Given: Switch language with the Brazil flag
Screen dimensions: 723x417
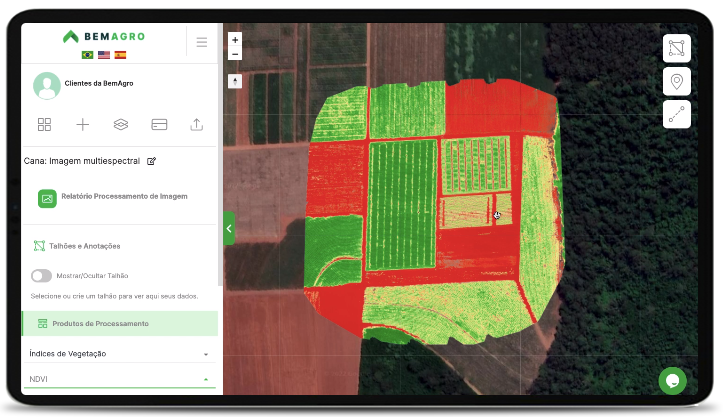Looking at the screenshot, I should [87, 55].
